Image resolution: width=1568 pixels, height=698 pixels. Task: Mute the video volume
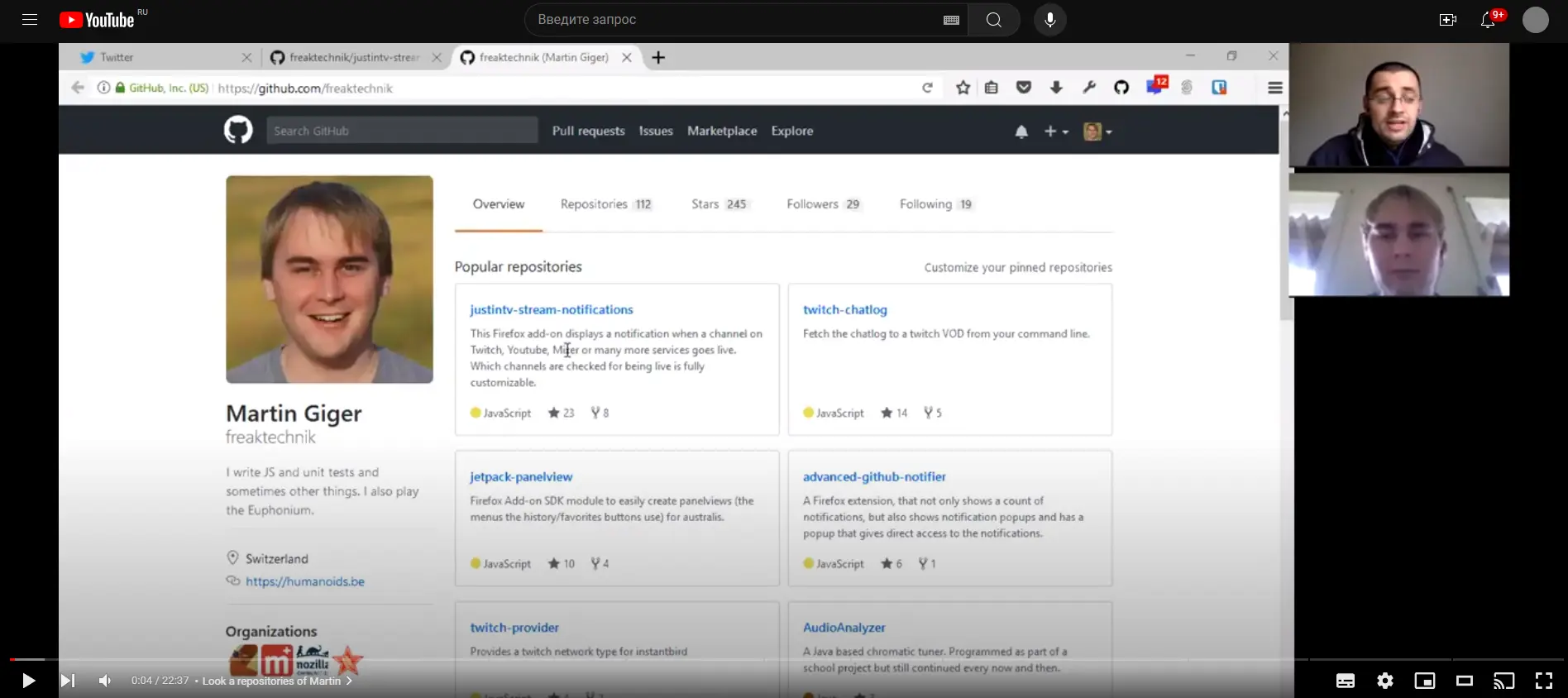point(105,681)
